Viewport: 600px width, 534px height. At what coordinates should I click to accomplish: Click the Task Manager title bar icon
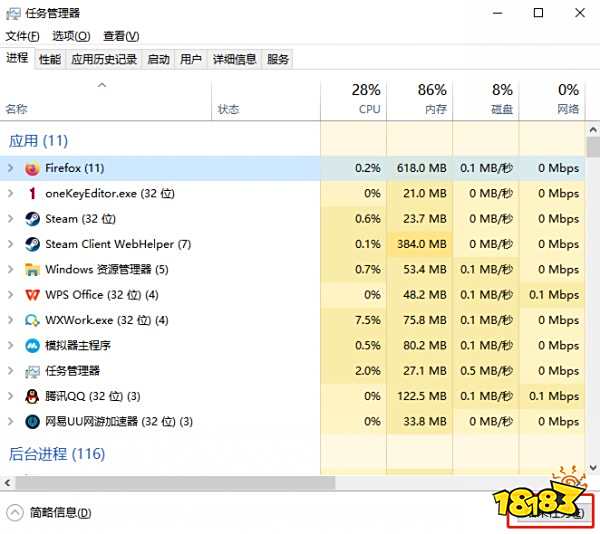13,13
